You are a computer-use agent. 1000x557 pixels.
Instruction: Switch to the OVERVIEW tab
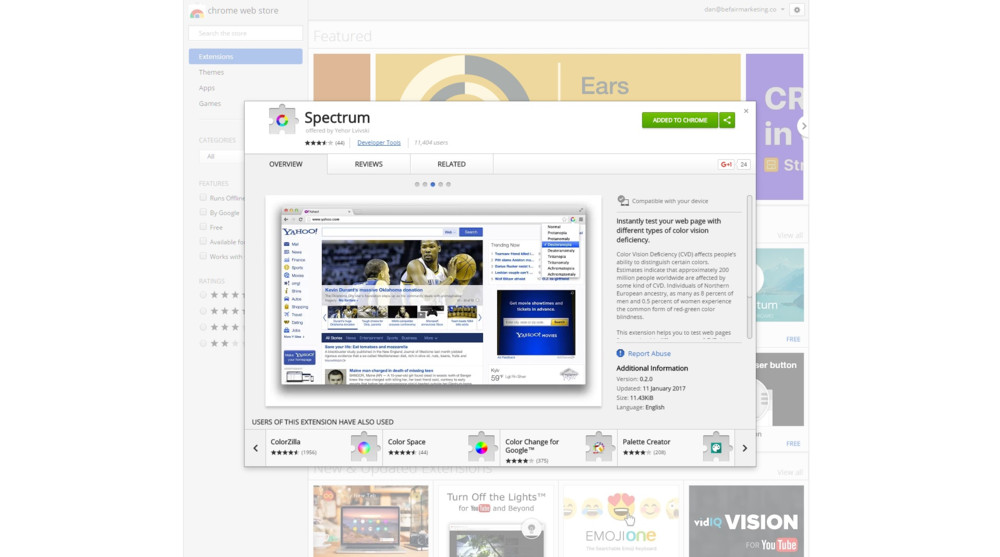click(x=286, y=164)
